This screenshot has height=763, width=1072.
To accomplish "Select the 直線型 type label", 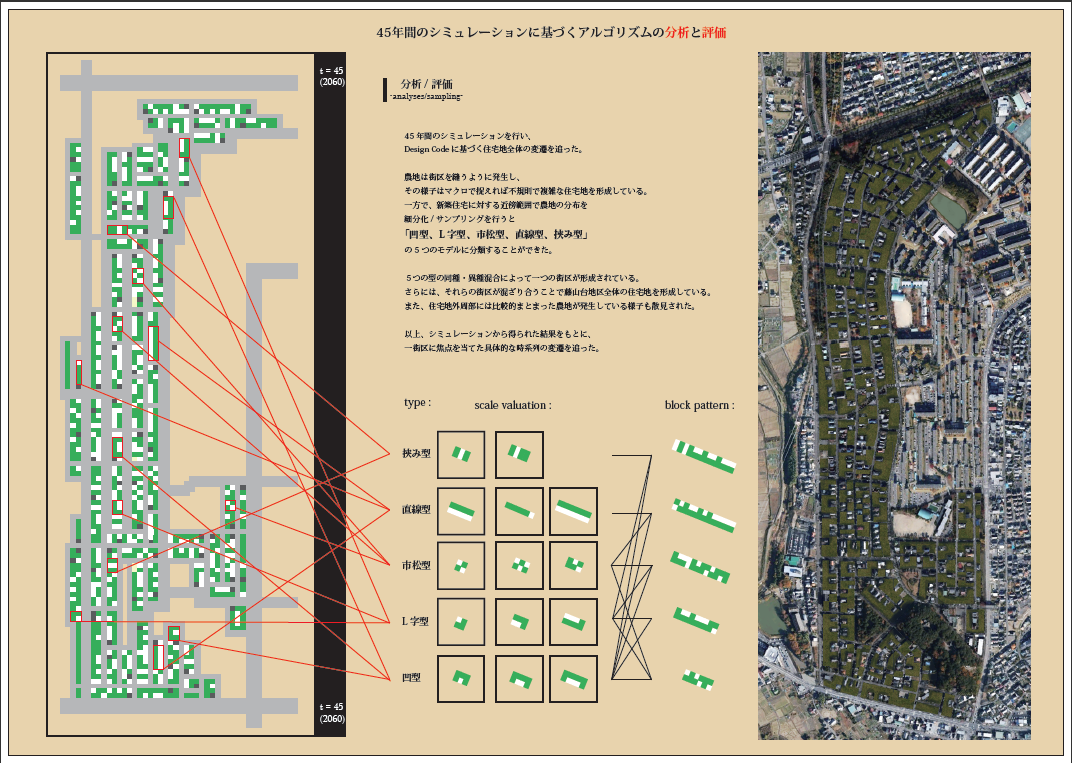I will (x=416, y=509).
